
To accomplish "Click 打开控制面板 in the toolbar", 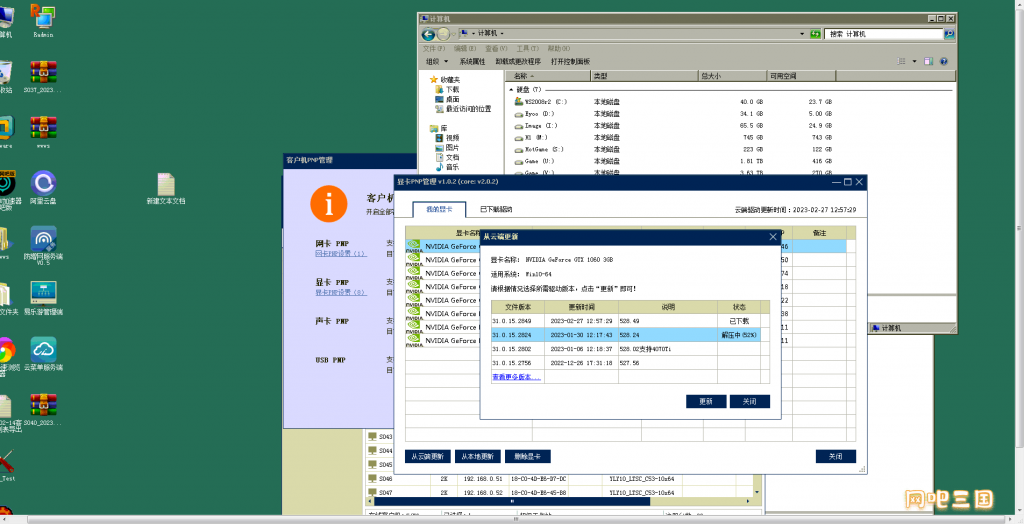I will coord(570,61).
